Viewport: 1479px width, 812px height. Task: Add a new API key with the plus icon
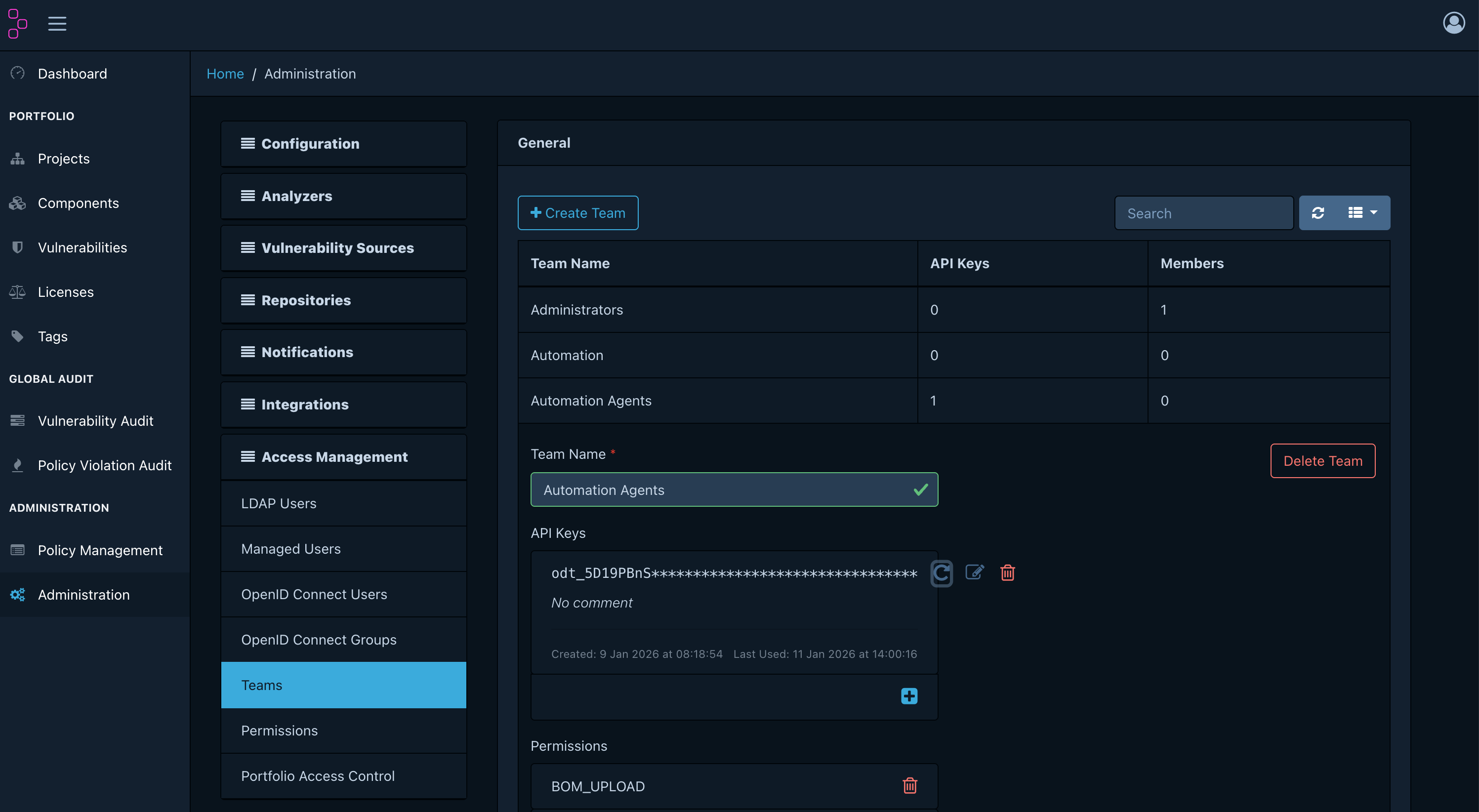[x=909, y=696]
